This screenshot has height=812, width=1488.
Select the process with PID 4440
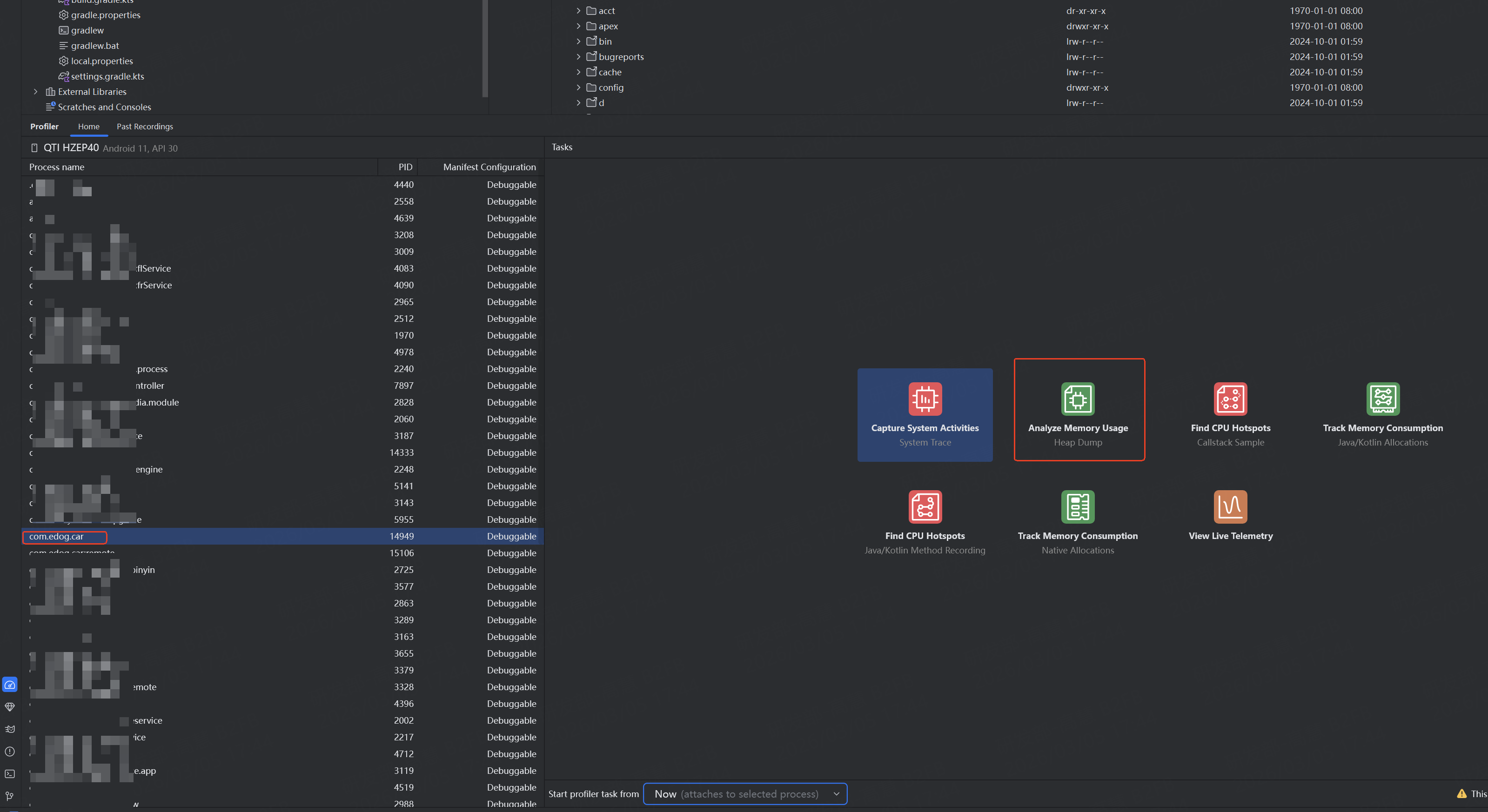pyautogui.click(x=283, y=184)
